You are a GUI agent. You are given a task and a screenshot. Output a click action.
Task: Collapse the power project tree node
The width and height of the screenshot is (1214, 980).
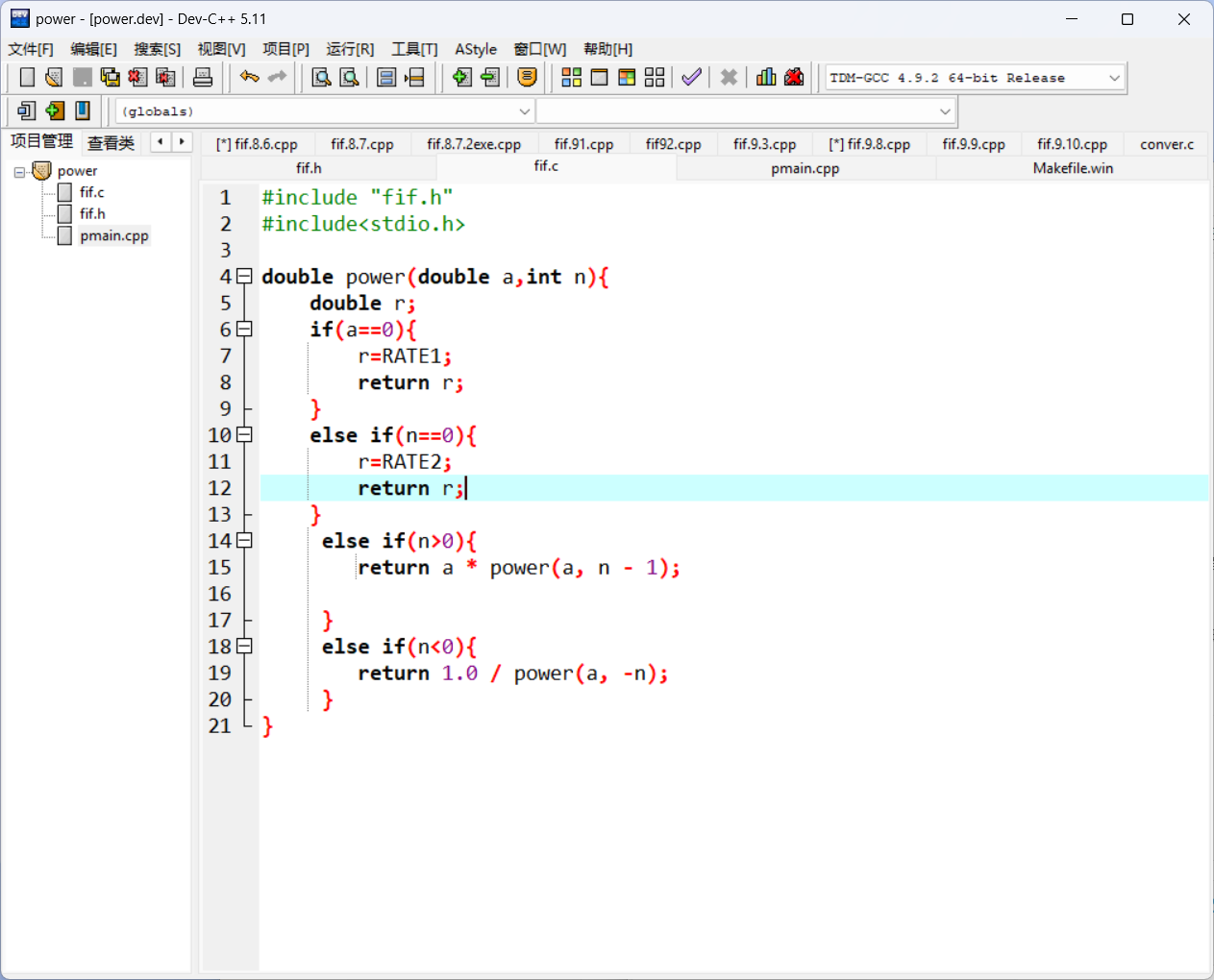(x=19, y=173)
